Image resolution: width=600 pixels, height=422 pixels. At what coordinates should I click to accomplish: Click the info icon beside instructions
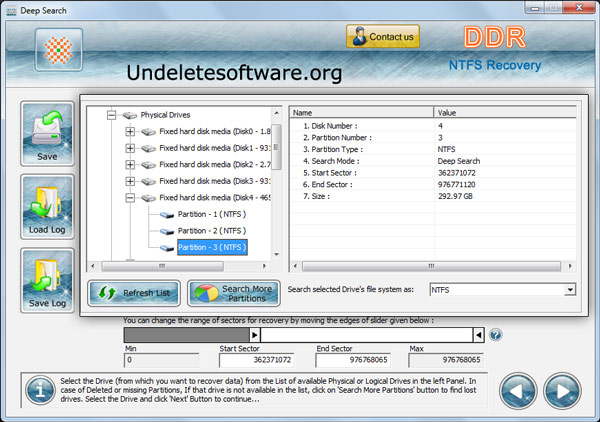(40, 390)
